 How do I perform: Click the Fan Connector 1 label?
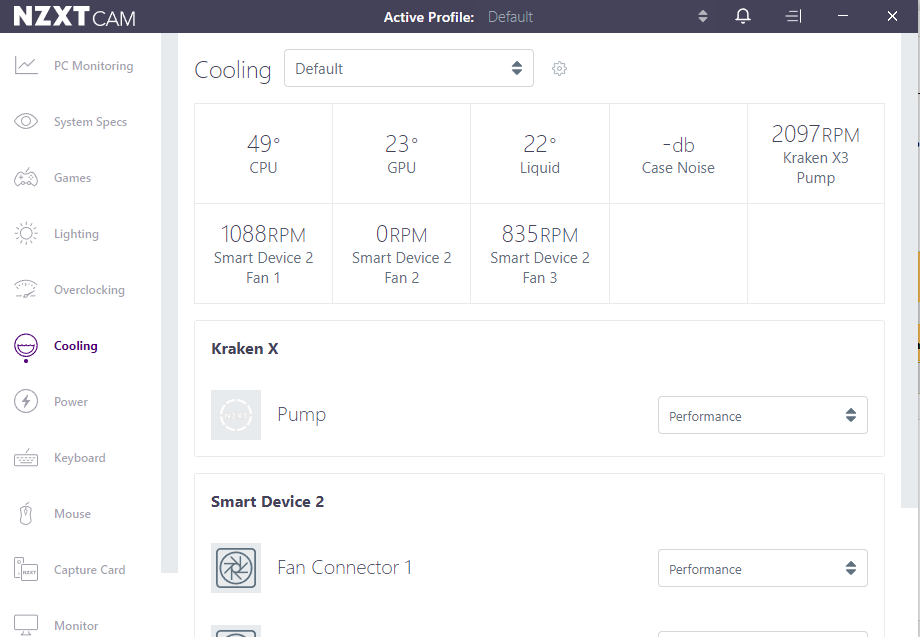click(344, 567)
